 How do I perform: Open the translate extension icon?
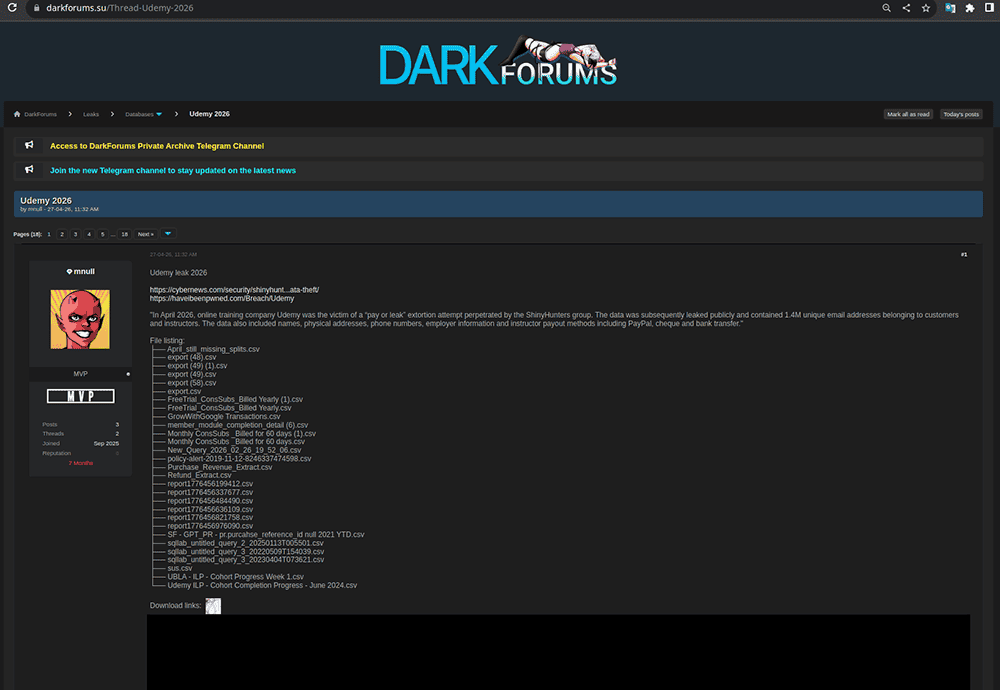click(950, 8)
